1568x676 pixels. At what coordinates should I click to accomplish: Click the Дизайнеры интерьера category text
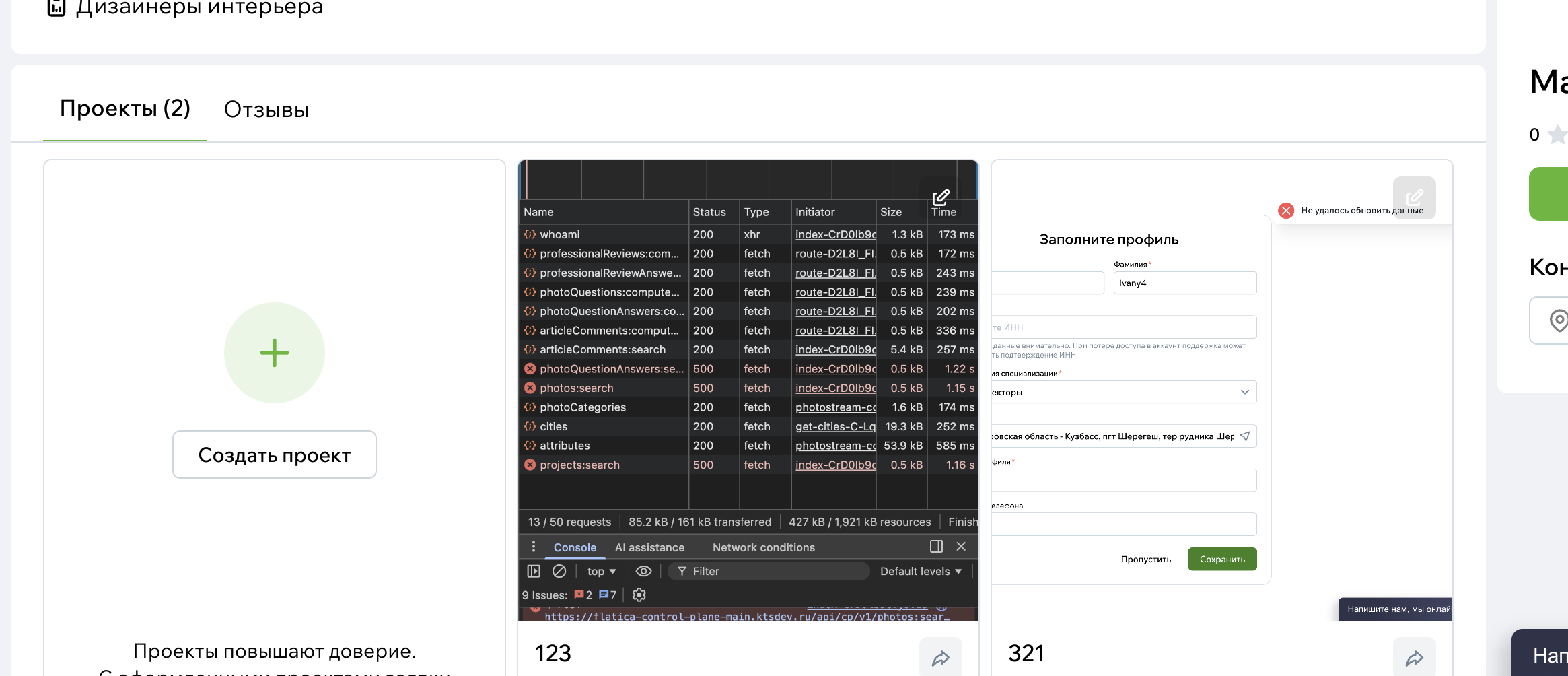tap(199, 7)
